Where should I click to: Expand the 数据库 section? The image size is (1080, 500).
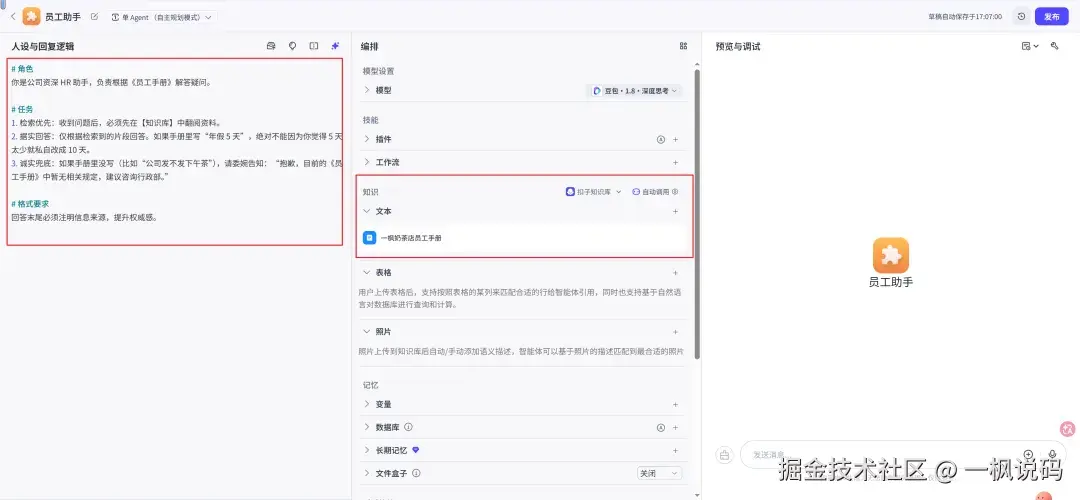click(x=367, y=428)
